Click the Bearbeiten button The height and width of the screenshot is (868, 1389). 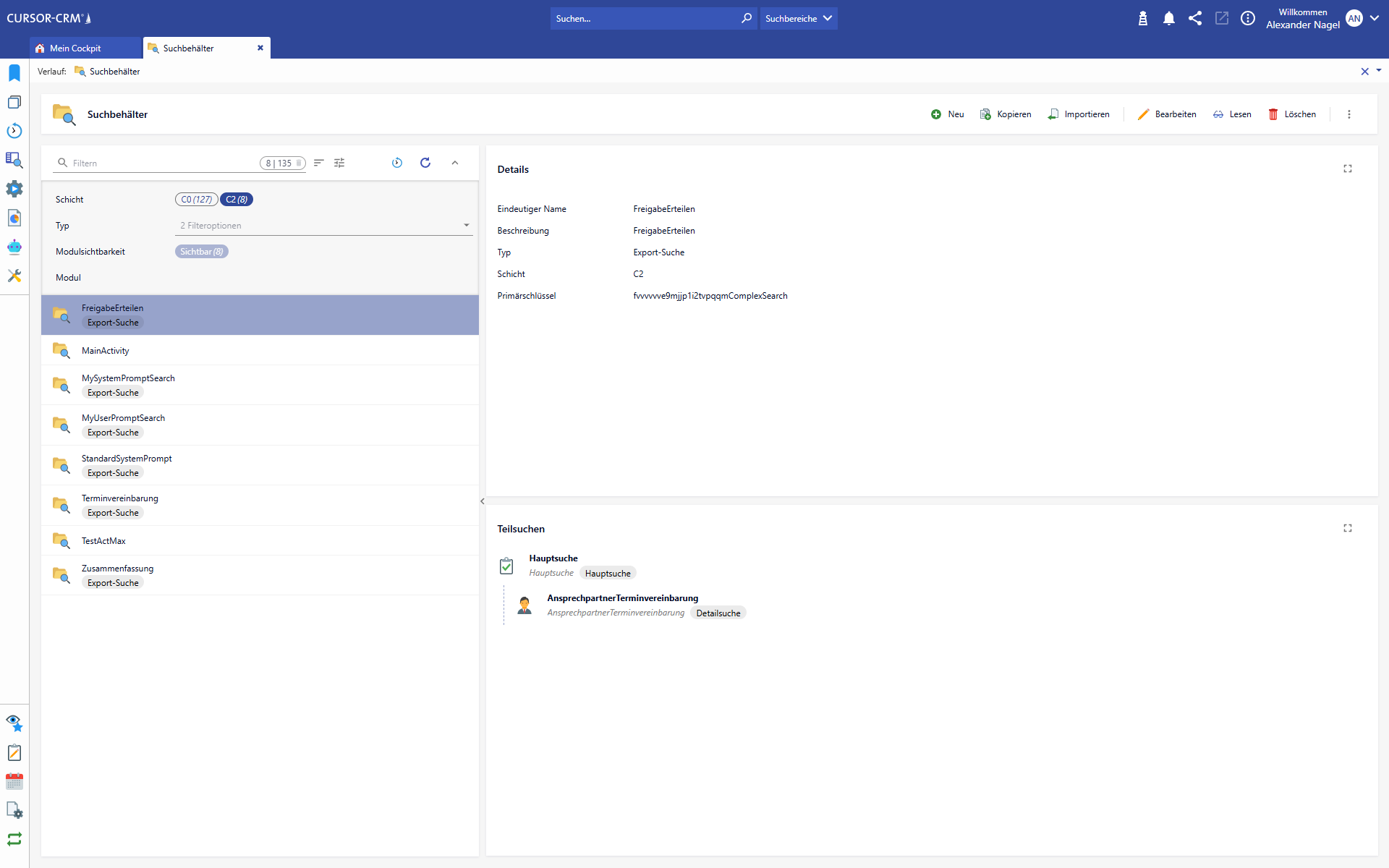[x=1167, y=114]
